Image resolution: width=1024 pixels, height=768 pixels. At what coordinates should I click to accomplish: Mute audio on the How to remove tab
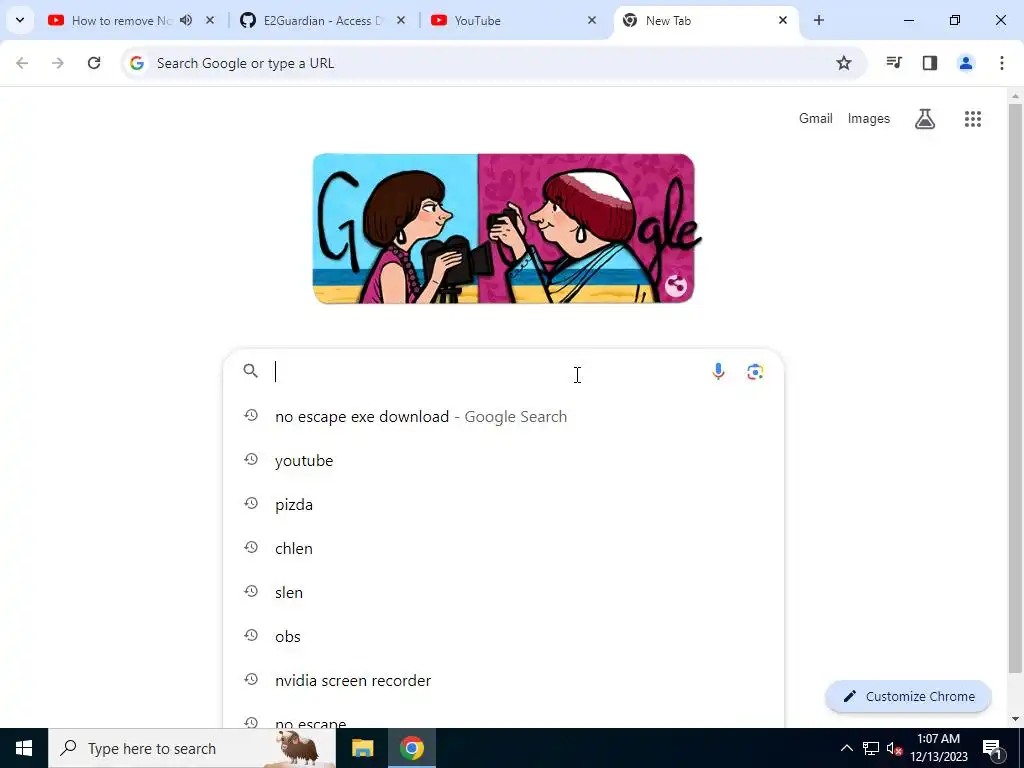[x=186, y=20]
